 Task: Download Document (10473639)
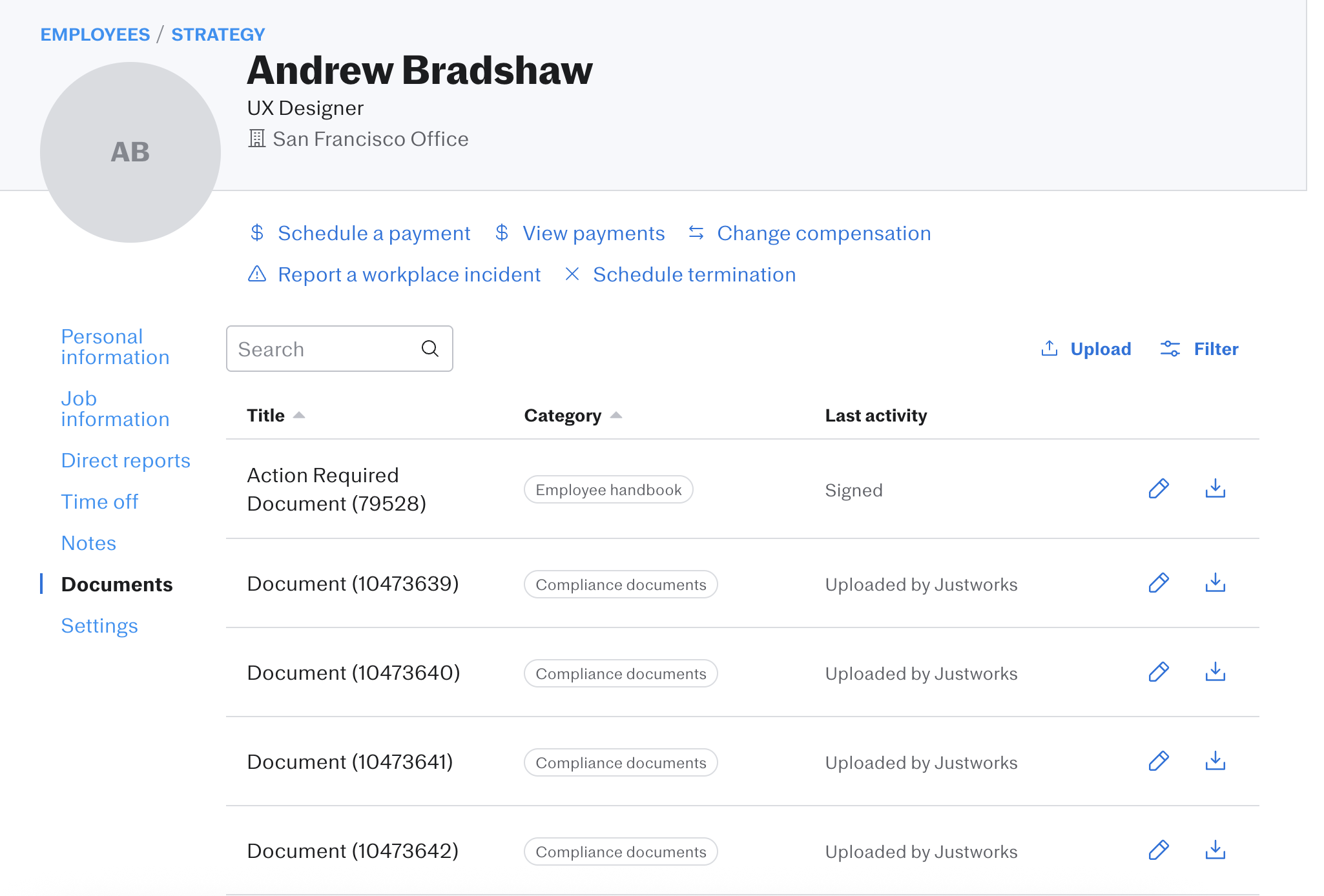coord(1215,583)
